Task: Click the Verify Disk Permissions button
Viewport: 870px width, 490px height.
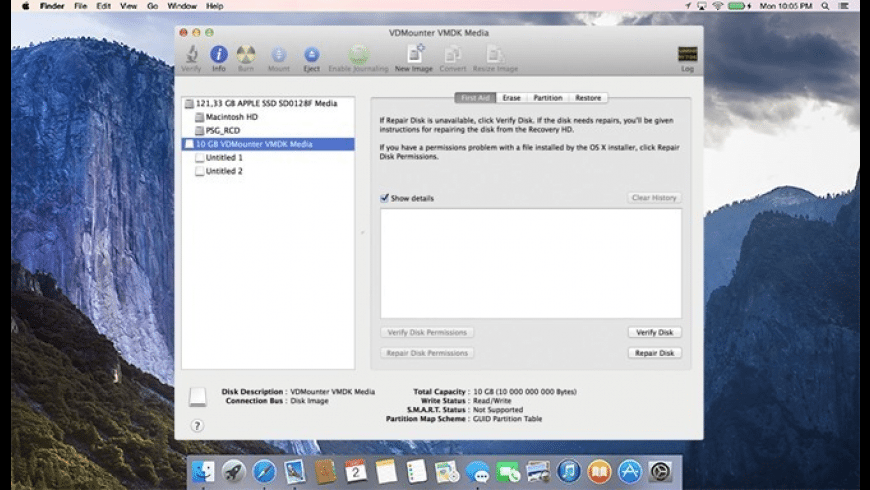Action: pyautogui.click(x=427, y=332)
